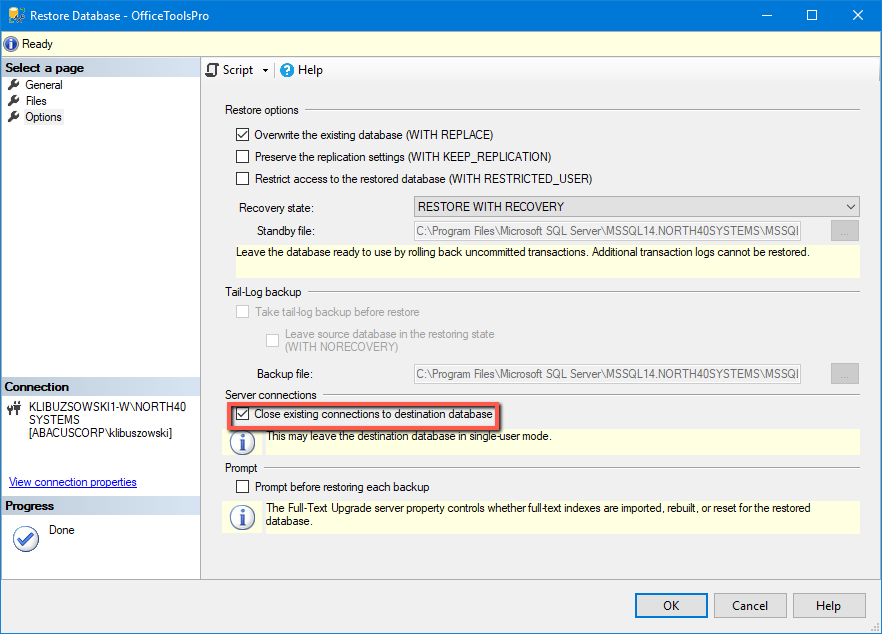Click the database icon in the title bar
The height and width of the screenshot is (634, 882).
point(14,14)
